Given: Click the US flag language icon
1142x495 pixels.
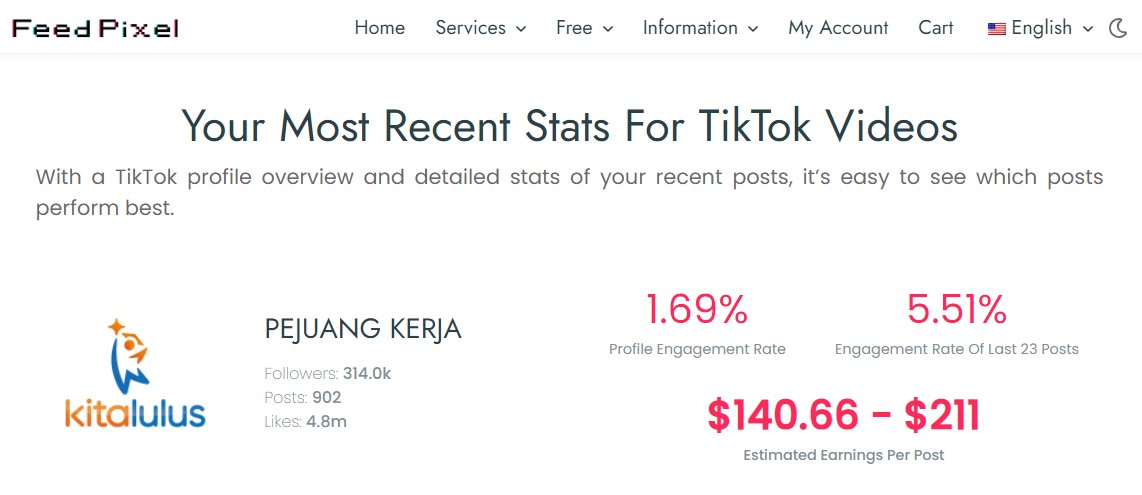Looking at the screenshot, I should tap(996, 29).
